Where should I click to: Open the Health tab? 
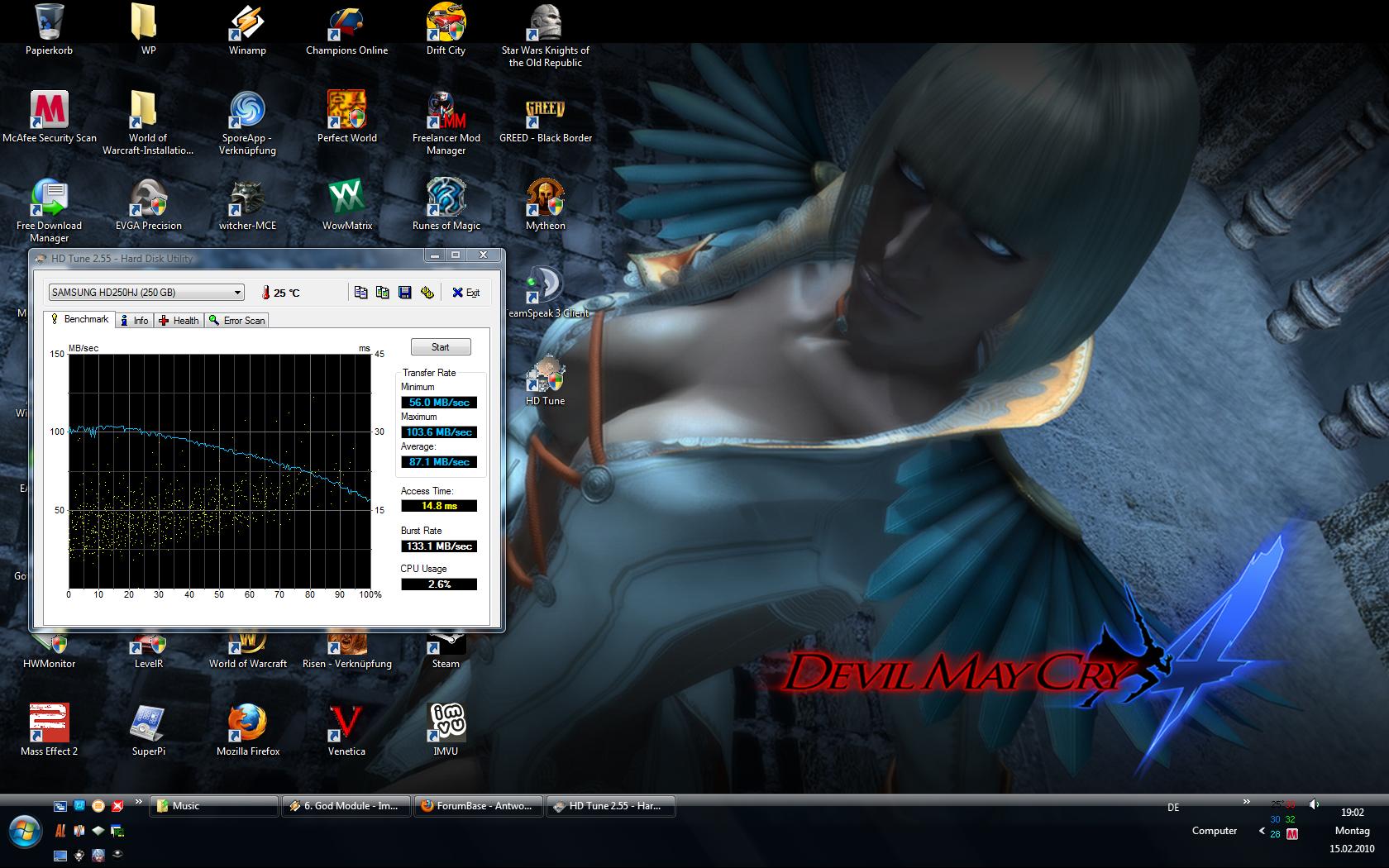tap(179, 321)
